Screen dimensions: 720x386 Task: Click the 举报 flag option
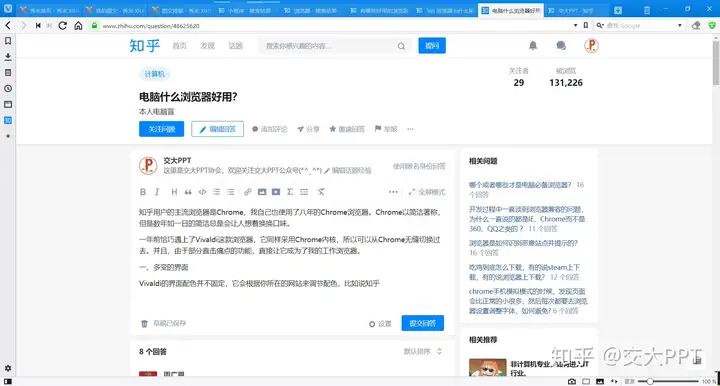point(386,129)
